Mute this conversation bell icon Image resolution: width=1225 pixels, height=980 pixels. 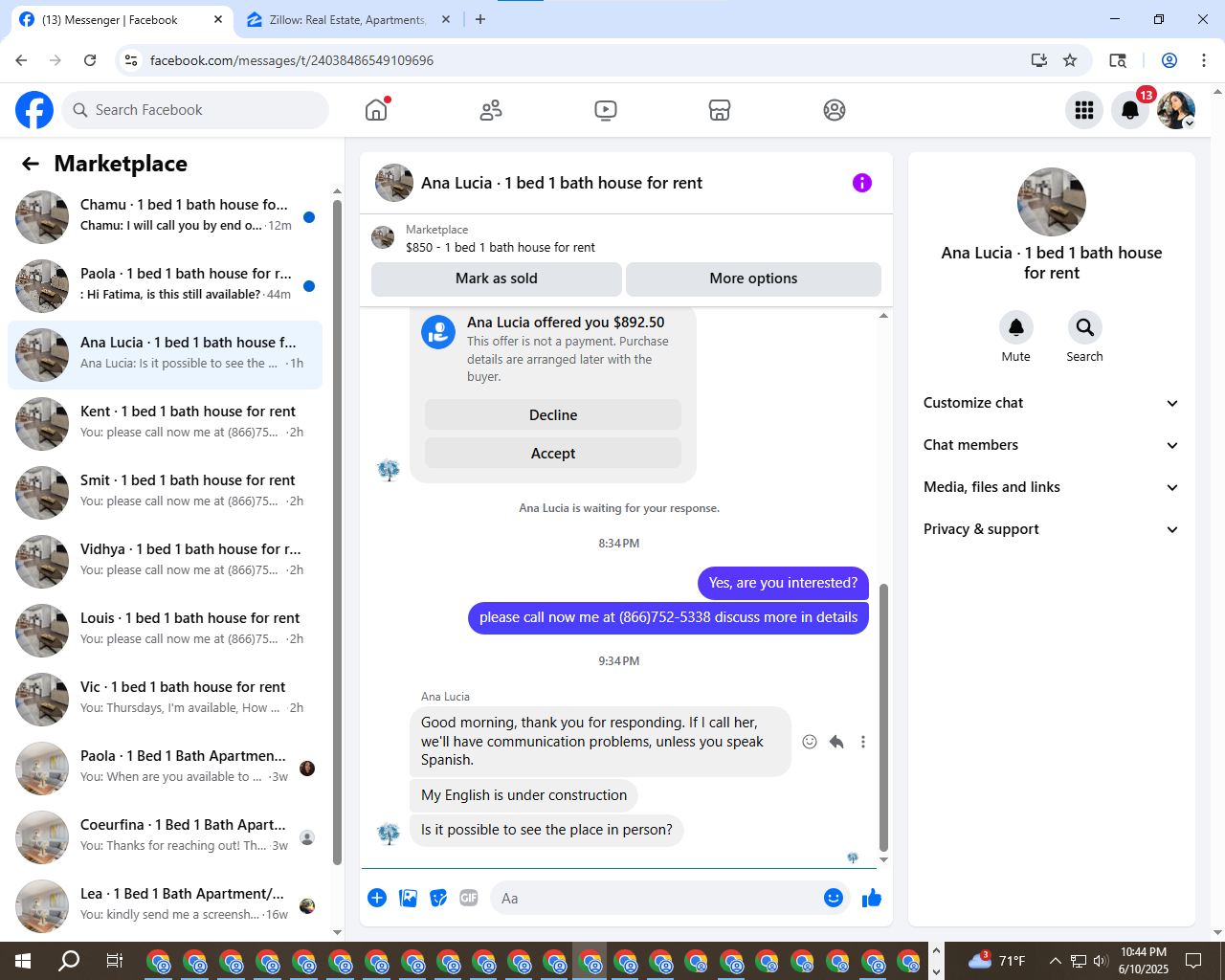1016,327
